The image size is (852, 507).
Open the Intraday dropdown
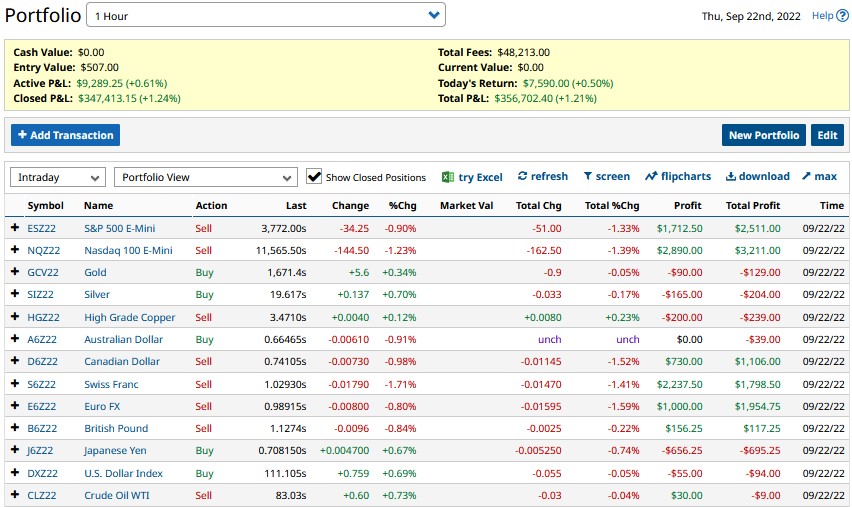(x=58, y=177)
